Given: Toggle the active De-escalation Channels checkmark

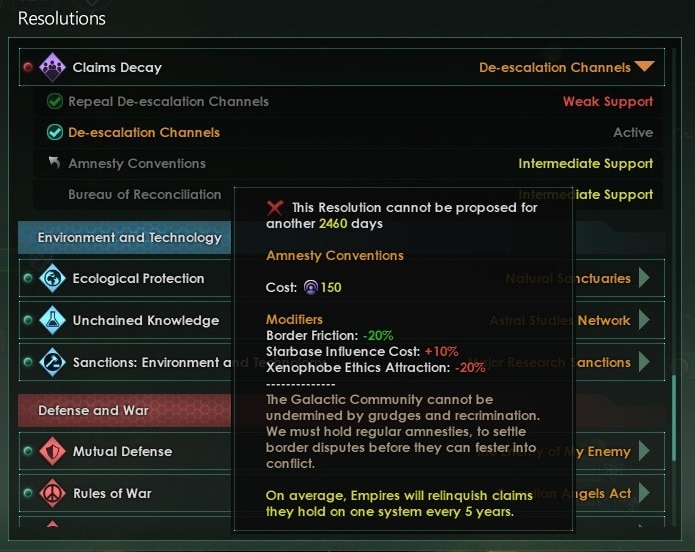Looking at the screenshot, I should click(x=55, y=132).
